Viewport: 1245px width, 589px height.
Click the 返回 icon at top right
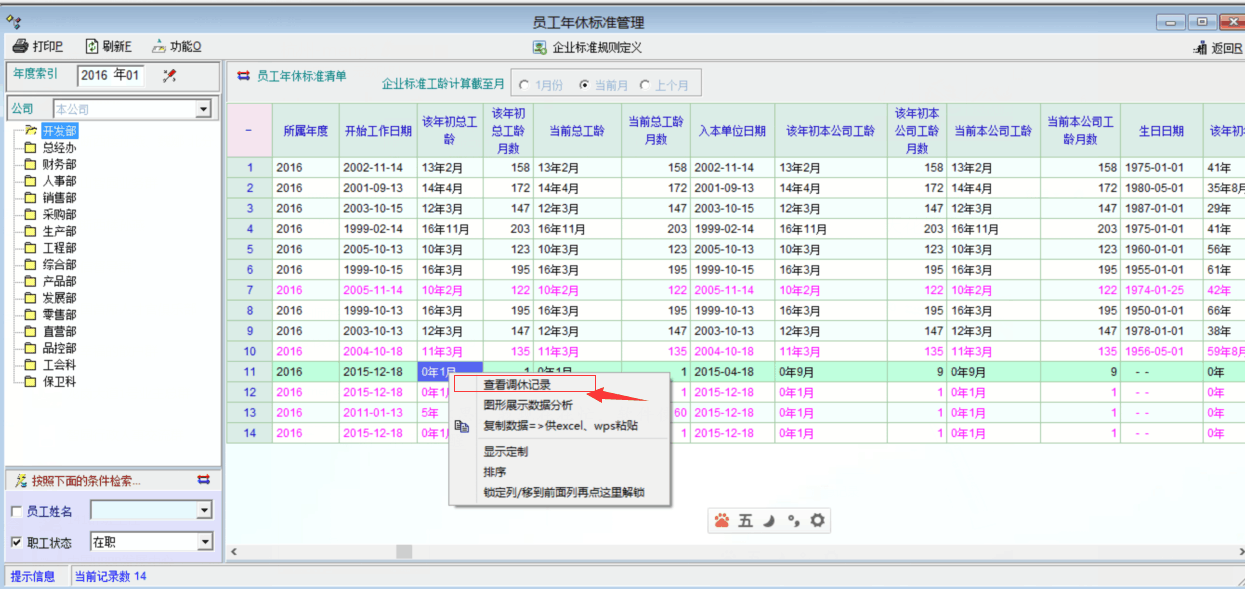[1200, 48]
